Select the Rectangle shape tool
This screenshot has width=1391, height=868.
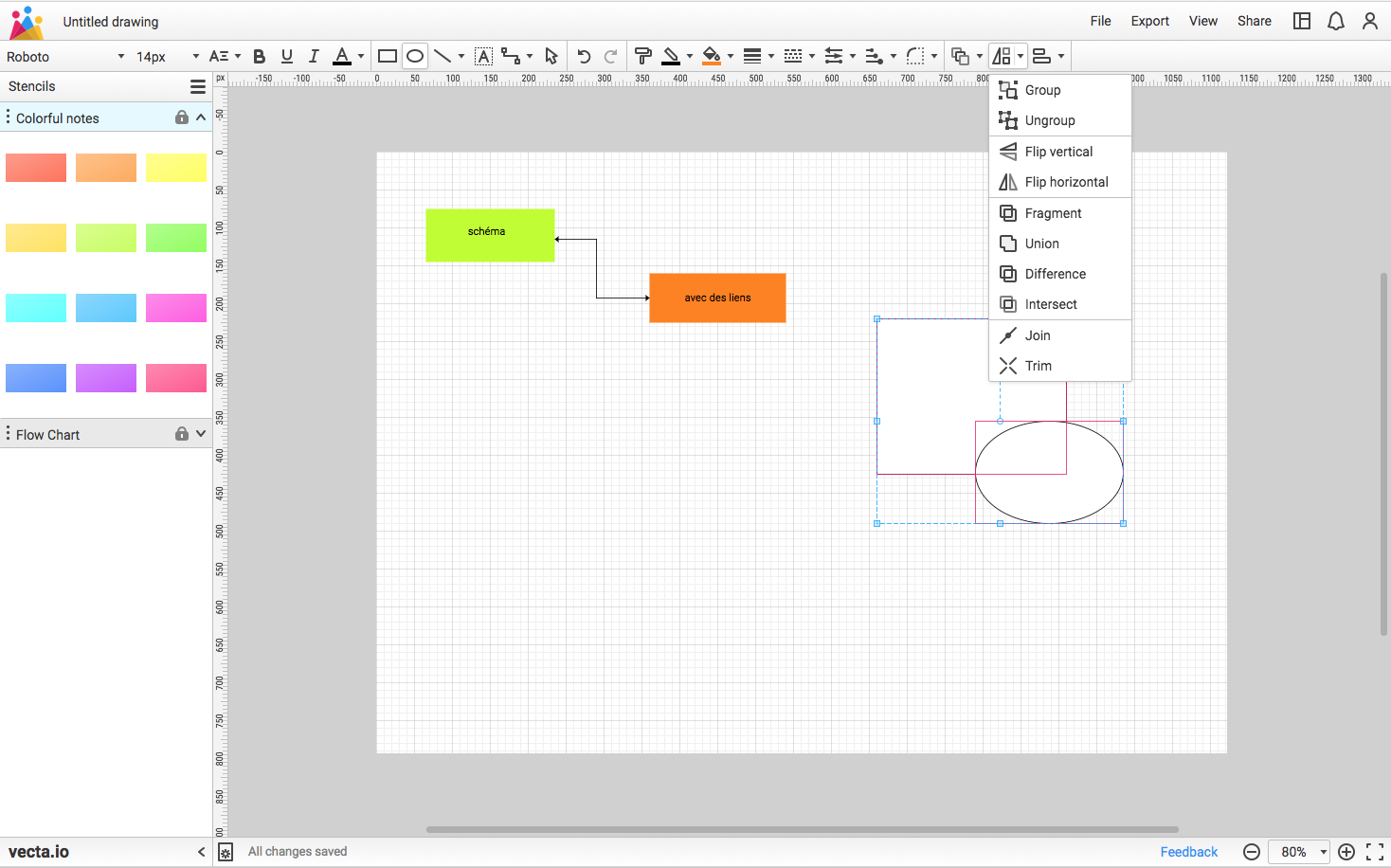[387, 57]
